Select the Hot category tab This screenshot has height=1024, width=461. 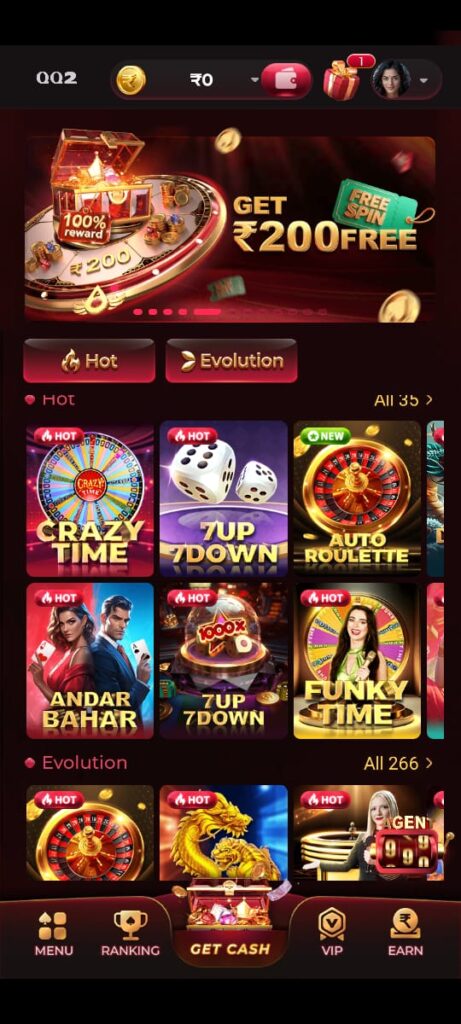click(x=89, y=360)
